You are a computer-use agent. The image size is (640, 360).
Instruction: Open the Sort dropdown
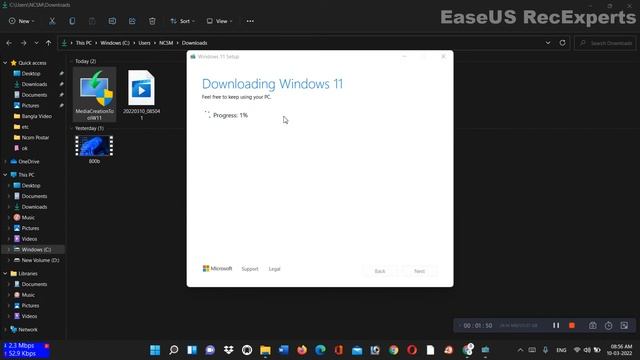[x=182, y=21]
